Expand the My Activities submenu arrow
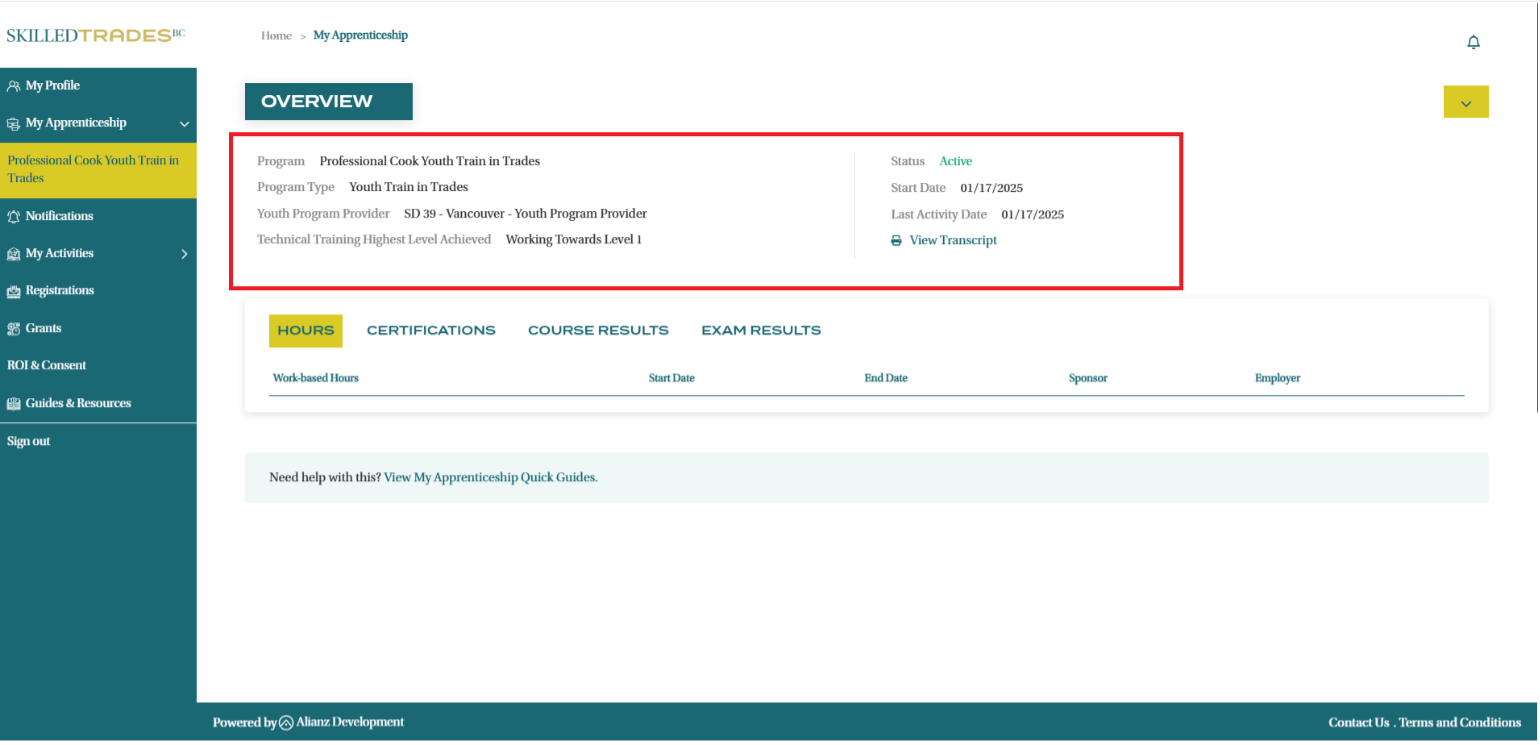 point(184,254)
